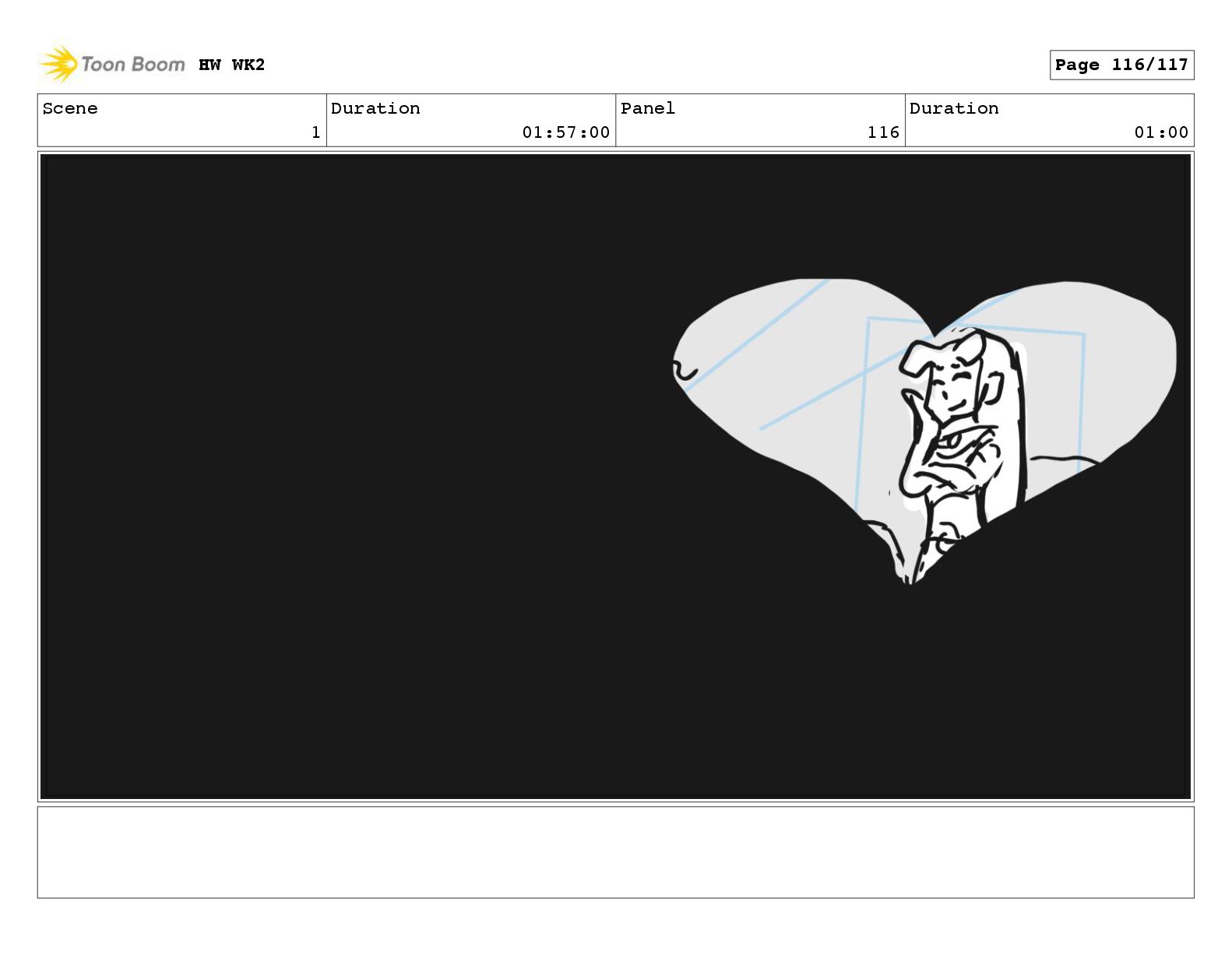
Task: Click the 'HW WK2' project title
Action: click(231, 65)
